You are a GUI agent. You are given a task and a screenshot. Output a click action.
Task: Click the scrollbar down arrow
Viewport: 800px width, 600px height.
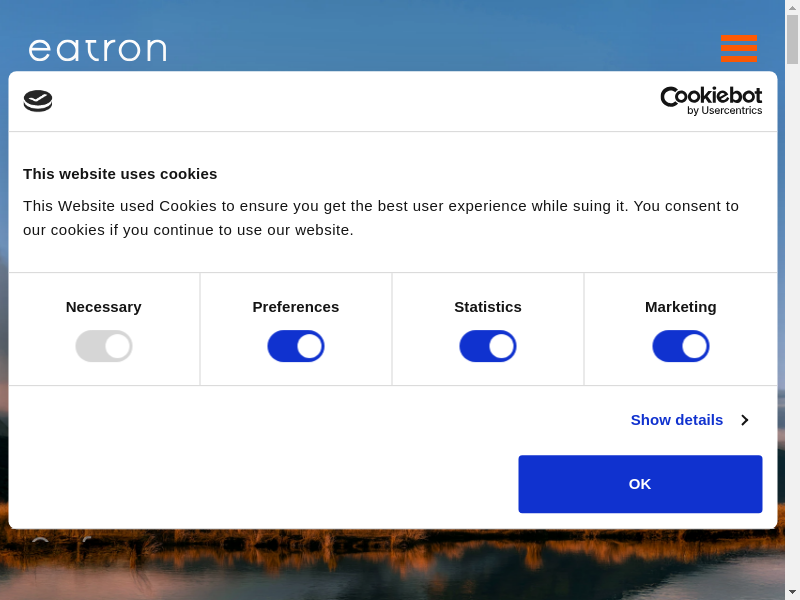coord(792,591)
